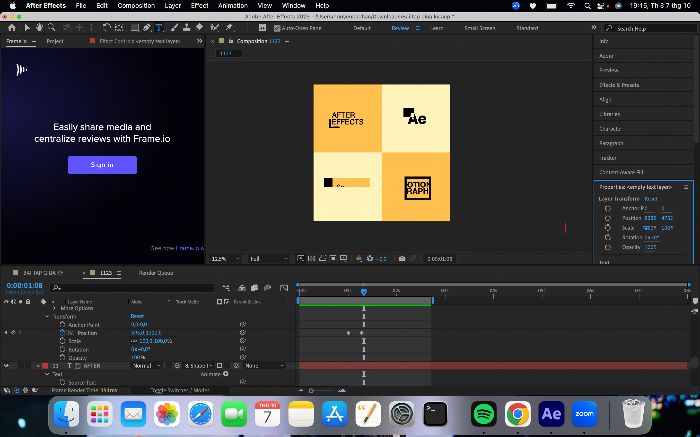Screen dimensions: 700x437
Task: Select the Roto Brush tool
Action: pyautogui.click(x=215, y=28)
